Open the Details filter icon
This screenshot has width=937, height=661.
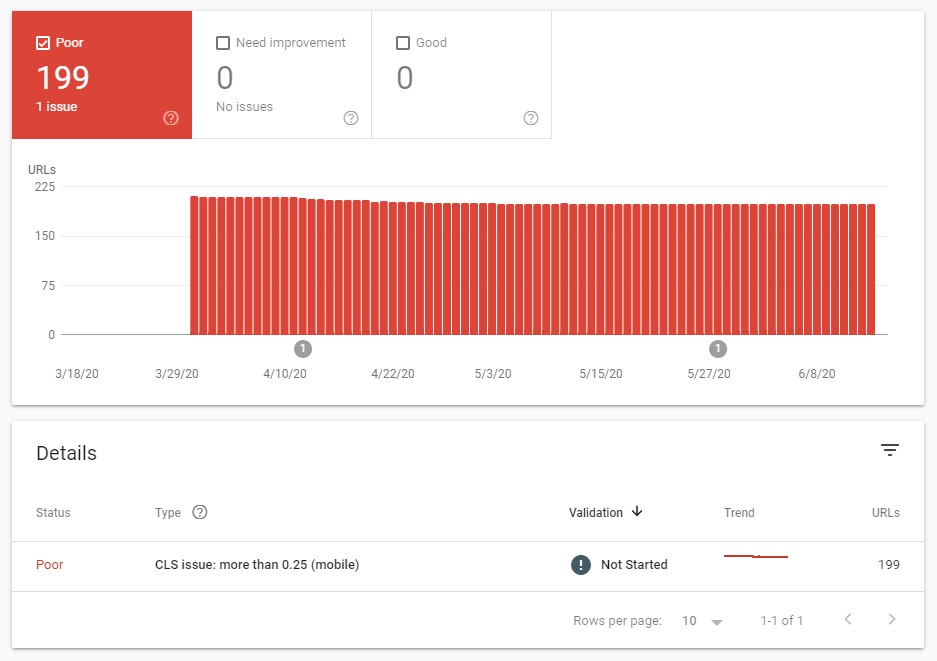(890, 451)
